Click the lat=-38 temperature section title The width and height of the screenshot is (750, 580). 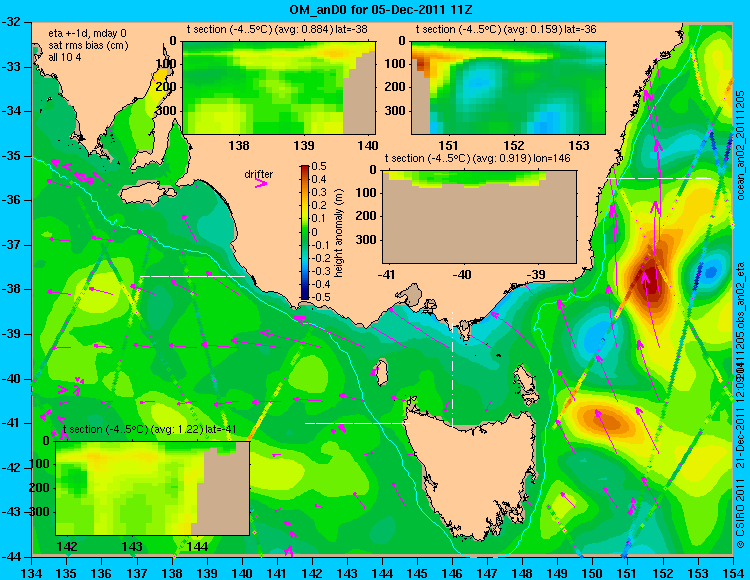click(x=277, y=29)
